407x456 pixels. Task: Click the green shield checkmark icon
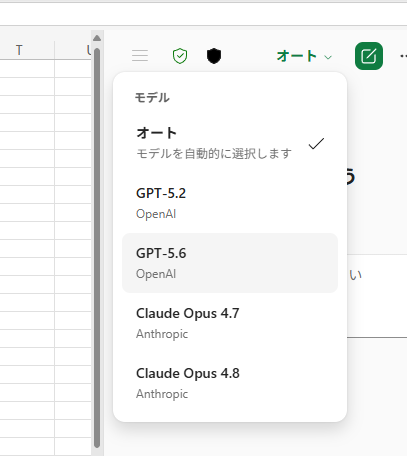click(180, 56)
